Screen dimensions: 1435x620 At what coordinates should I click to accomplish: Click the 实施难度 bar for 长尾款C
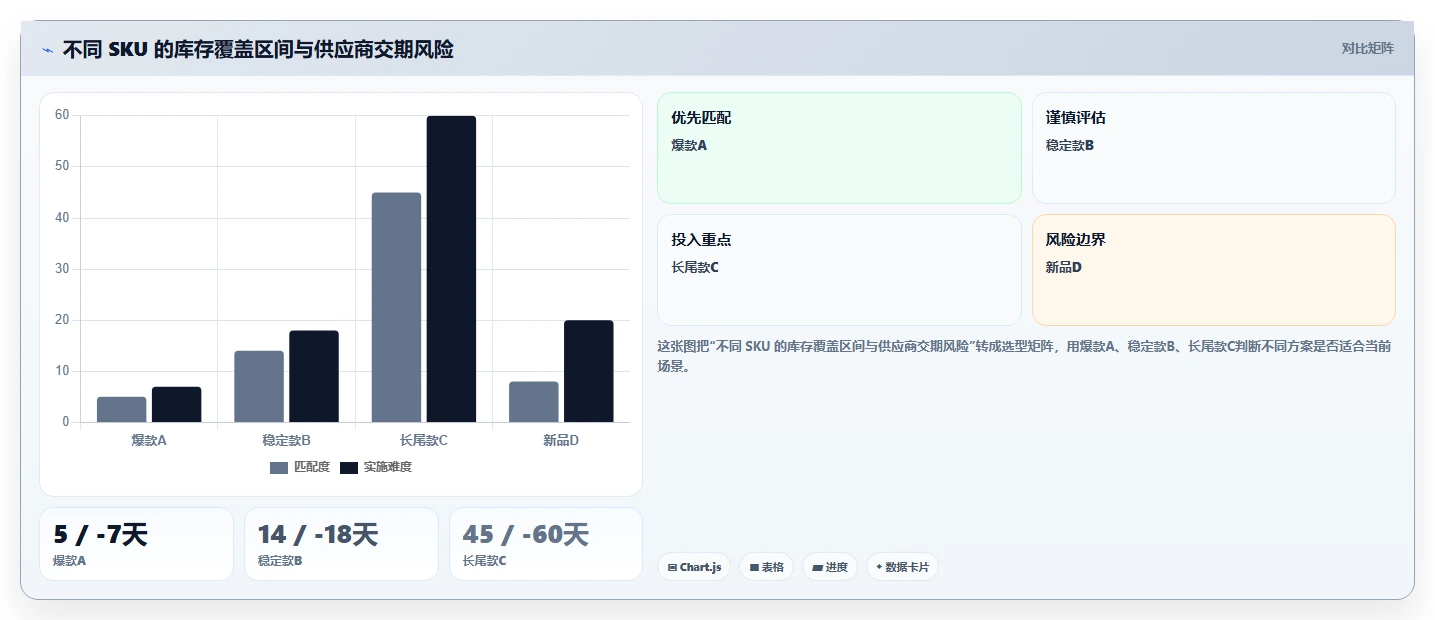click(451, 269)
